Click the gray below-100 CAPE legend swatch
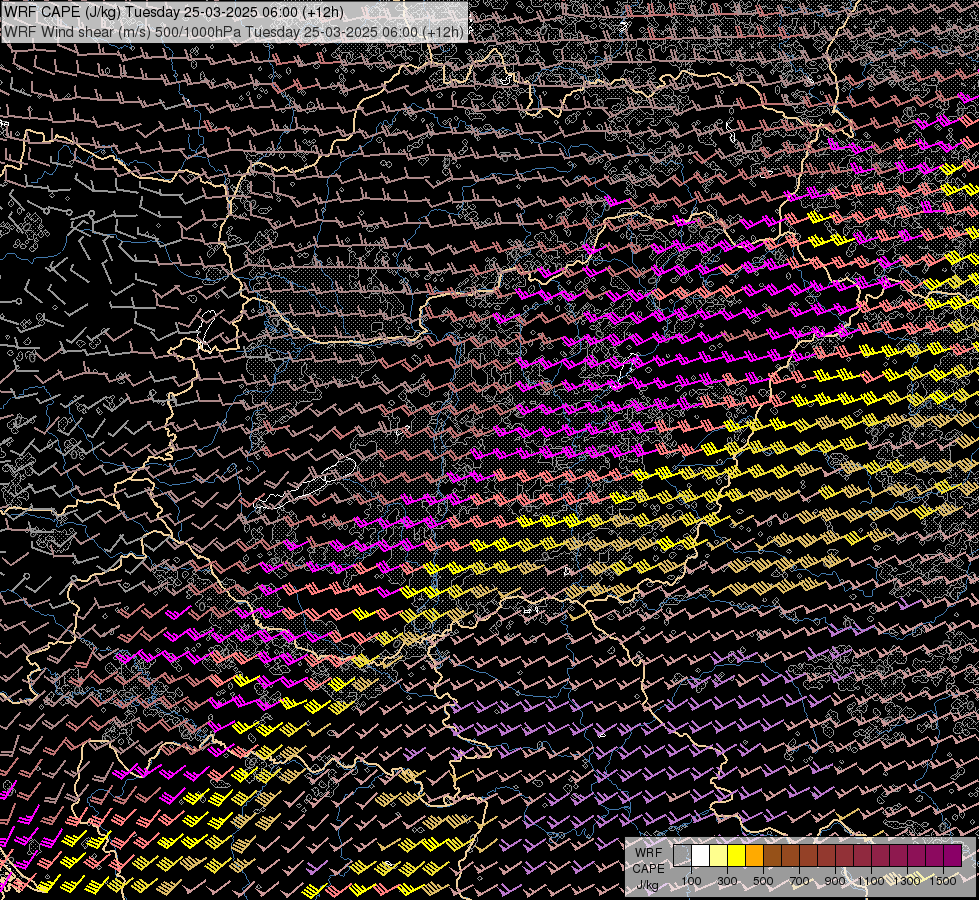This screenshot has height=900, width=979. (682, 856)
